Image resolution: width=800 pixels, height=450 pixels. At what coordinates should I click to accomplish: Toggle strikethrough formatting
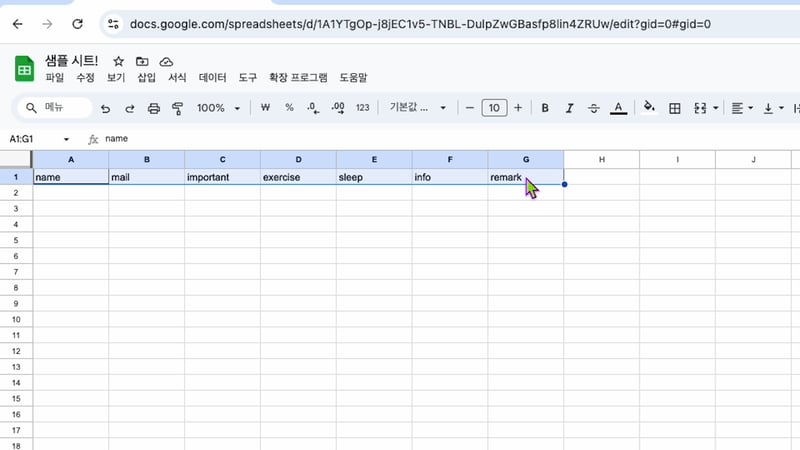click(x=593, y=108)
